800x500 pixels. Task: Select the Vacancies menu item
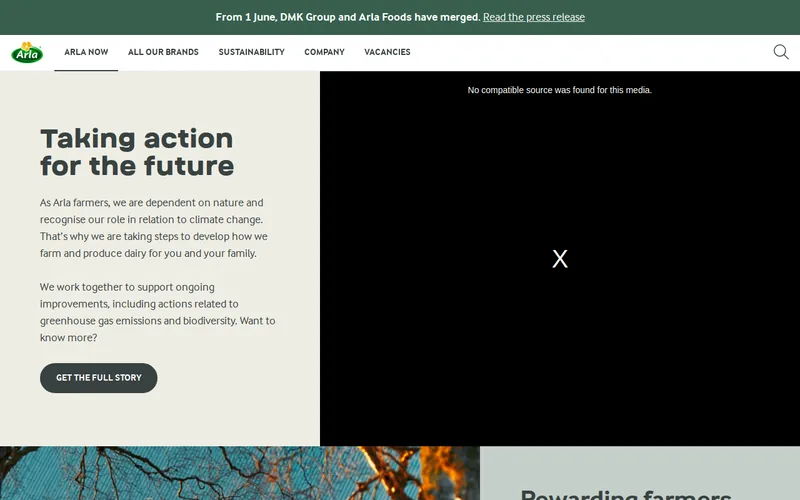pos(387,52)
